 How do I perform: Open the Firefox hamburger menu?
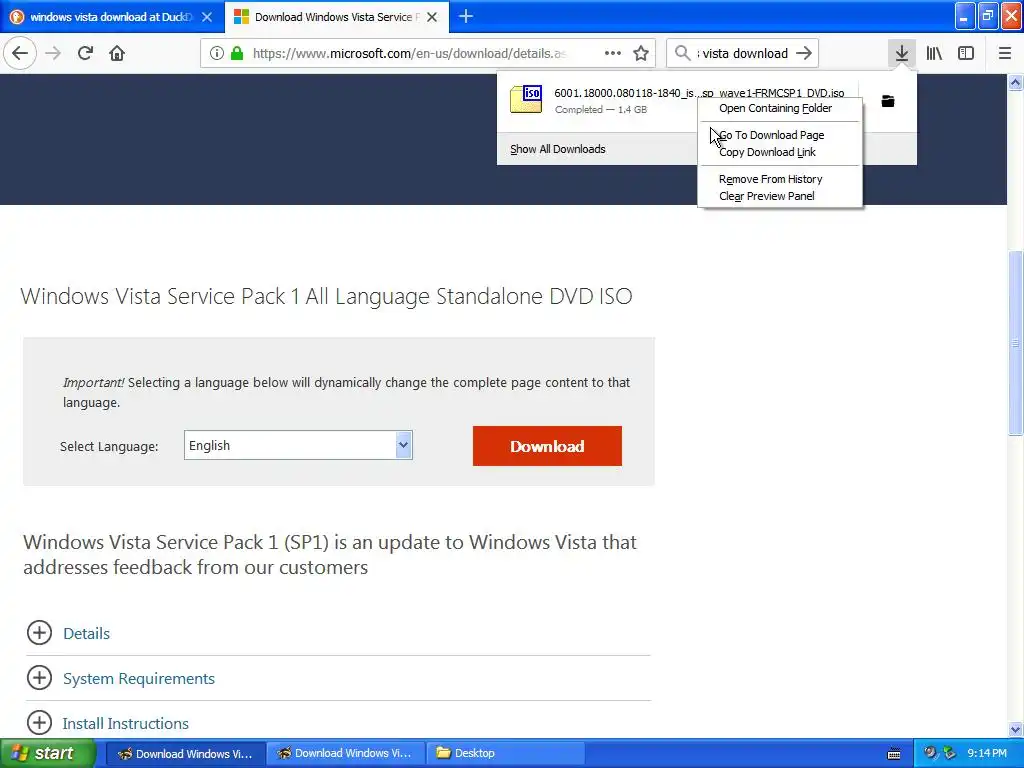[x=1005, y=53]
